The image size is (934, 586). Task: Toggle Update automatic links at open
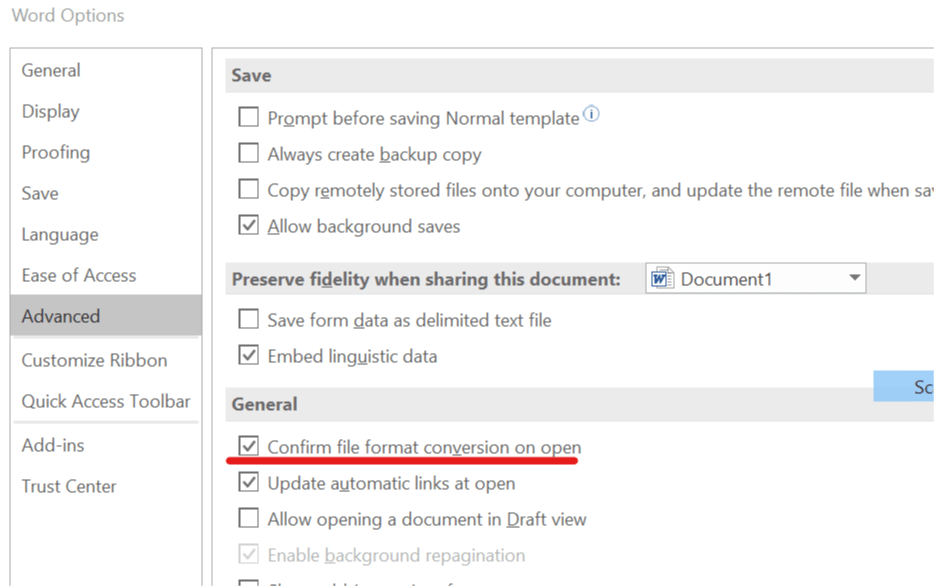[248, 482]
